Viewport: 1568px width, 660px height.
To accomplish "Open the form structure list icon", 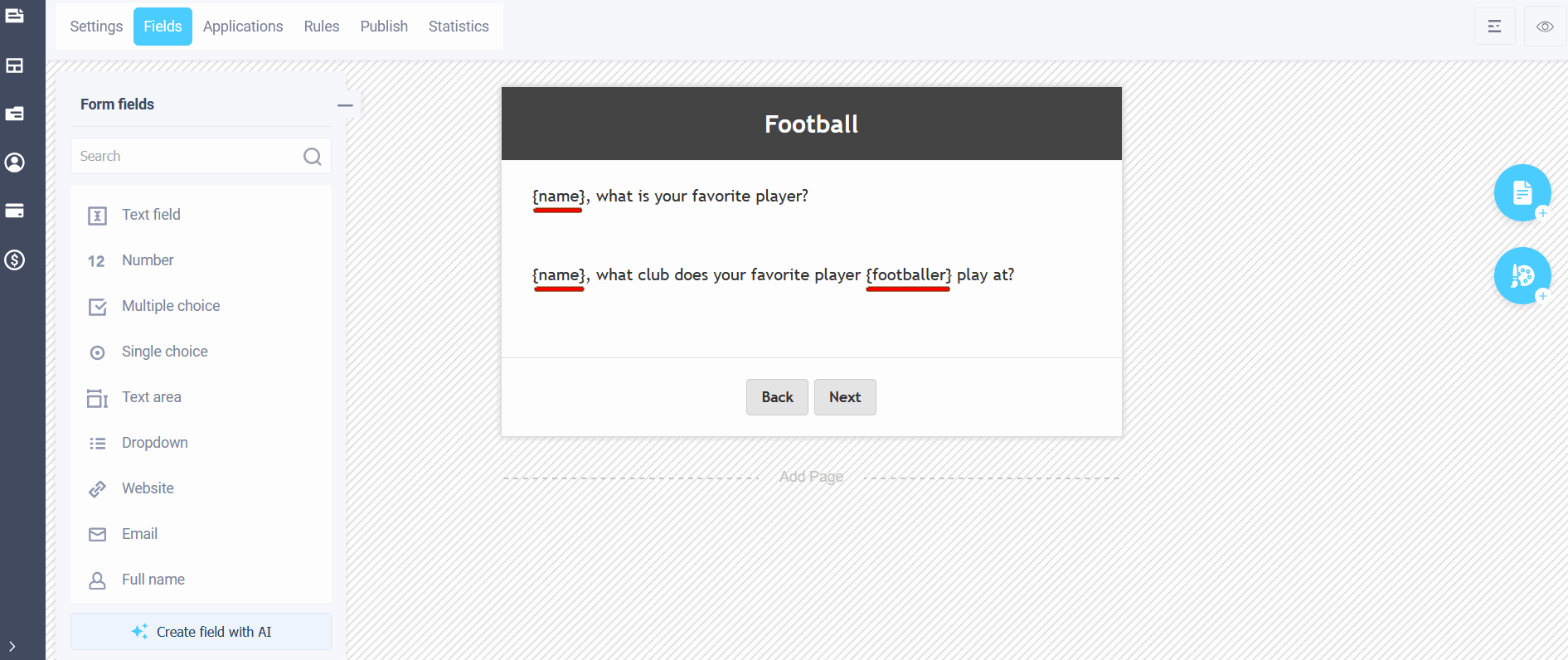I will pyautogui.click(x=1495, y=27).
